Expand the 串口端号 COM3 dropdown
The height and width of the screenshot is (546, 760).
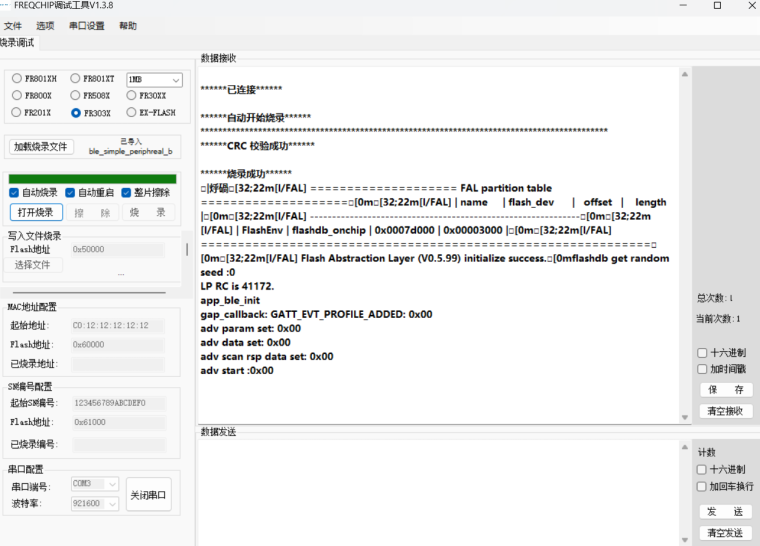coord(95,484)
